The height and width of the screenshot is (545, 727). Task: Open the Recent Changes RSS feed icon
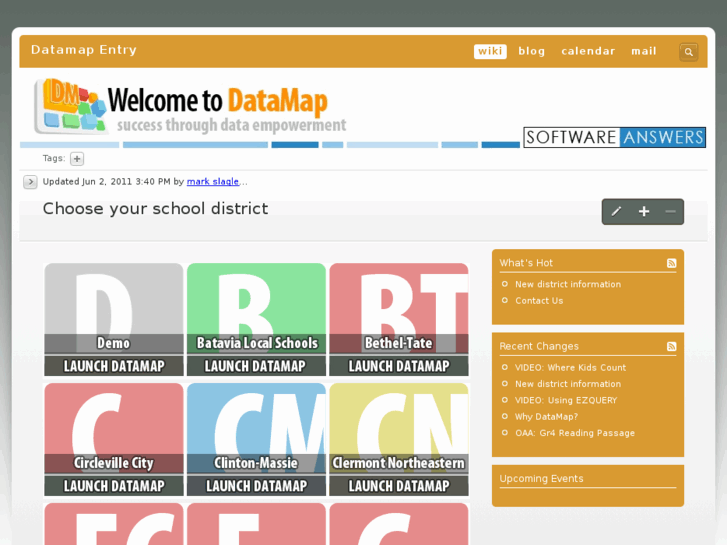click(x=671, y=346)
